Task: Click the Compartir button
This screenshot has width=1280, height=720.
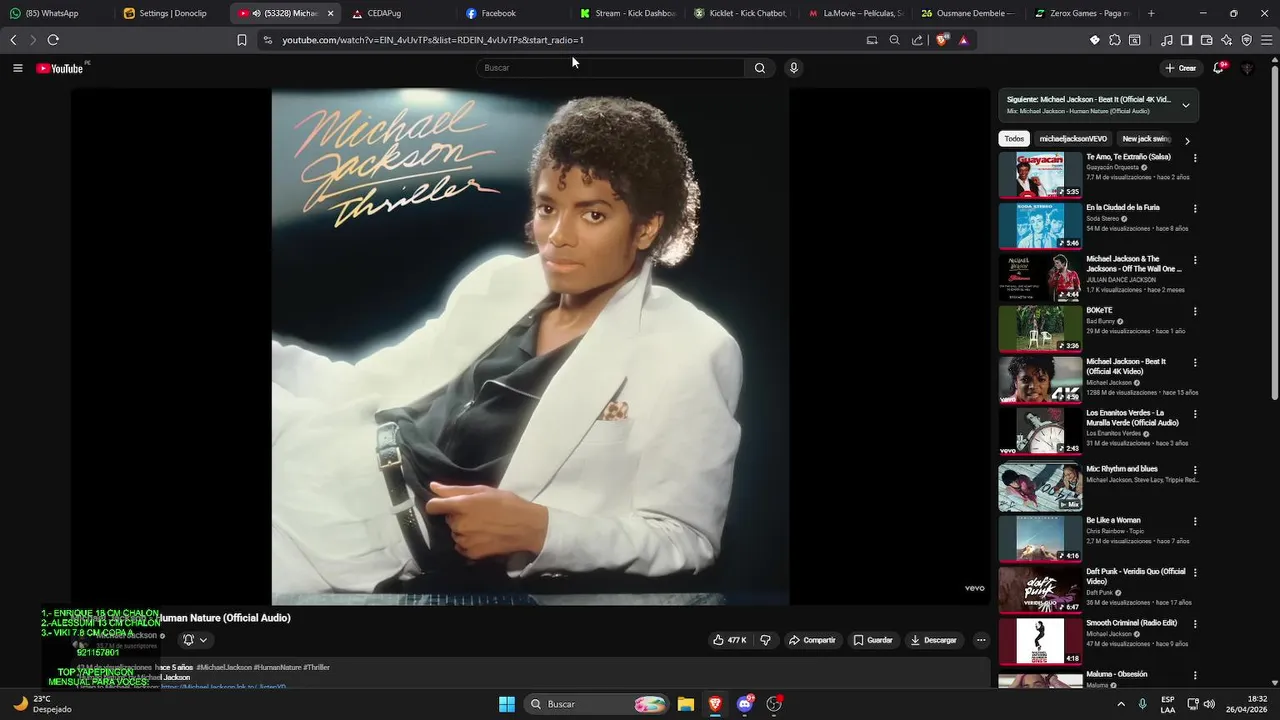Action: [x=812, y=640]
